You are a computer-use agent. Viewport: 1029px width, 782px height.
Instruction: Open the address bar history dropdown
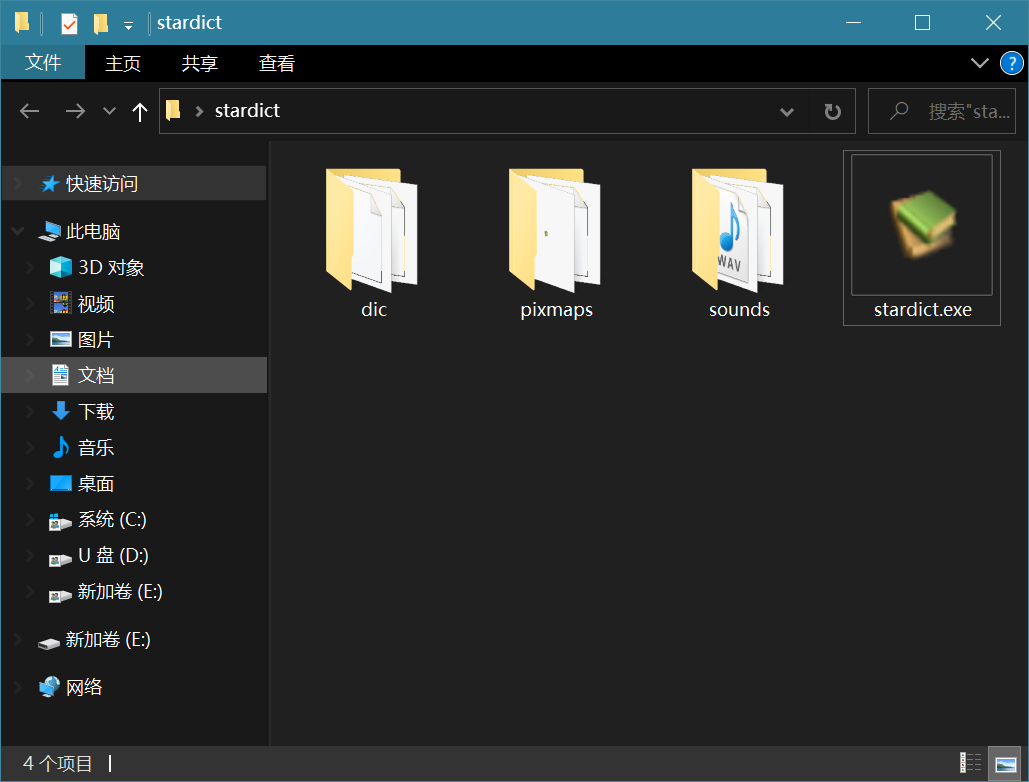pyautogui.click(x=787, y=111)
